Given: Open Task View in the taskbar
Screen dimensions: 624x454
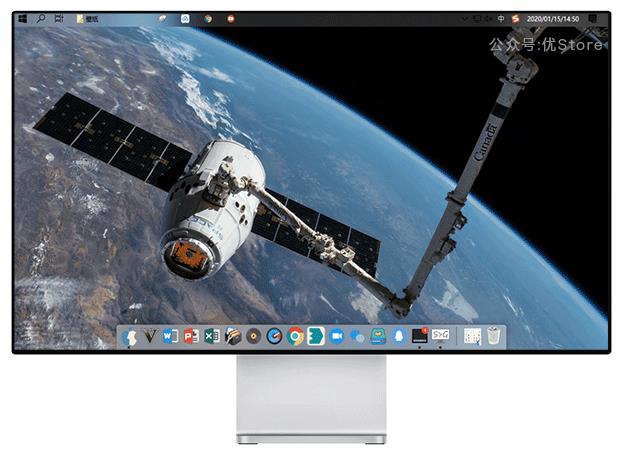Looking at the screenshot, I should [x=59, y=18].
